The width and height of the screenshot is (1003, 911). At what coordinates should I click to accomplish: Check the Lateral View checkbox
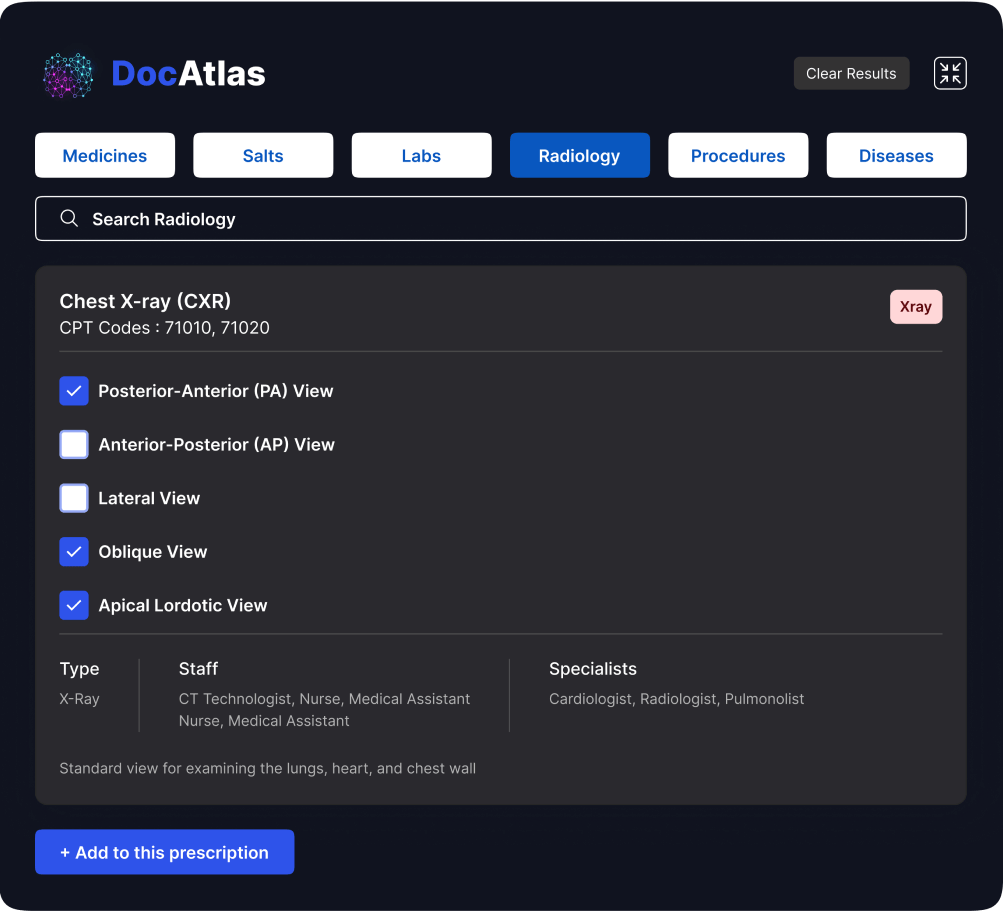point(74,498)
